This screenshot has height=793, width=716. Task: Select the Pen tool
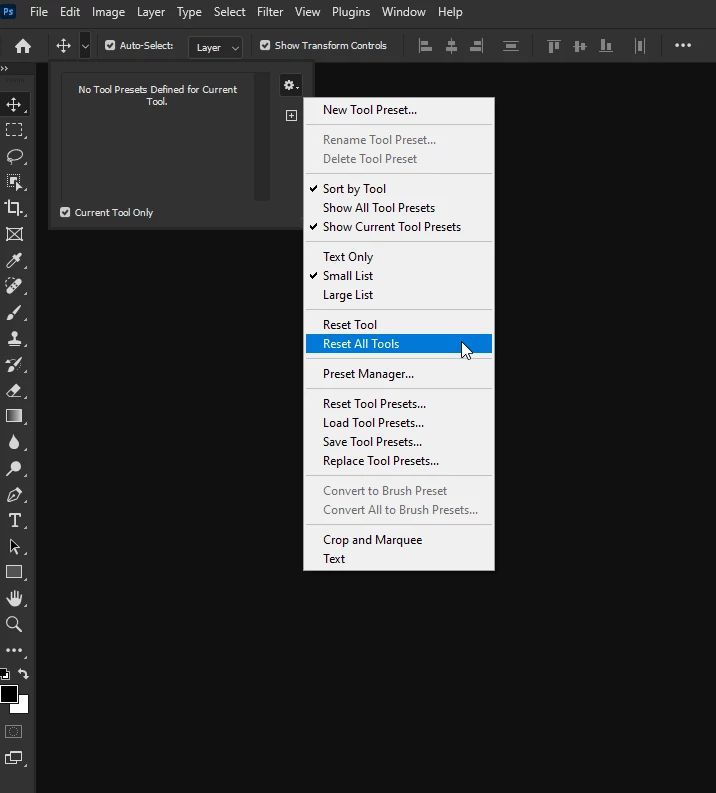tap(14, 495)
